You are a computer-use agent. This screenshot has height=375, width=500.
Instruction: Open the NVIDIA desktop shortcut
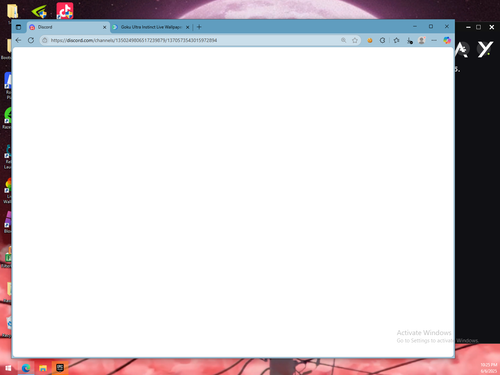pyautogui.click(x=39, y=12)
